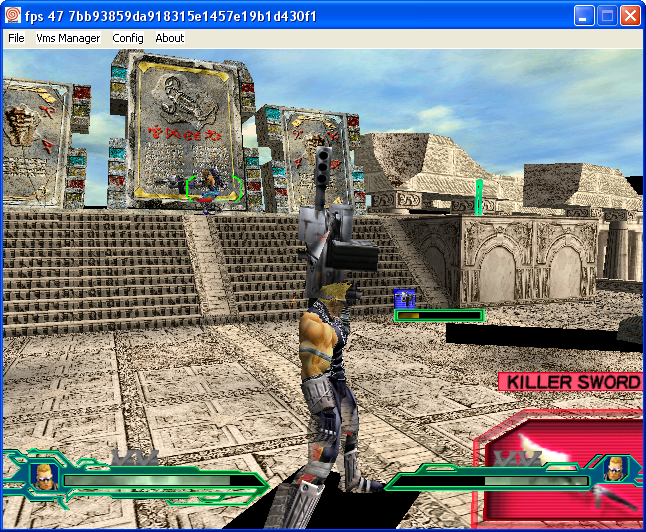Viewport: 646px width, 532px height.
Task: Open the File menu
Action: pos(16,38)
